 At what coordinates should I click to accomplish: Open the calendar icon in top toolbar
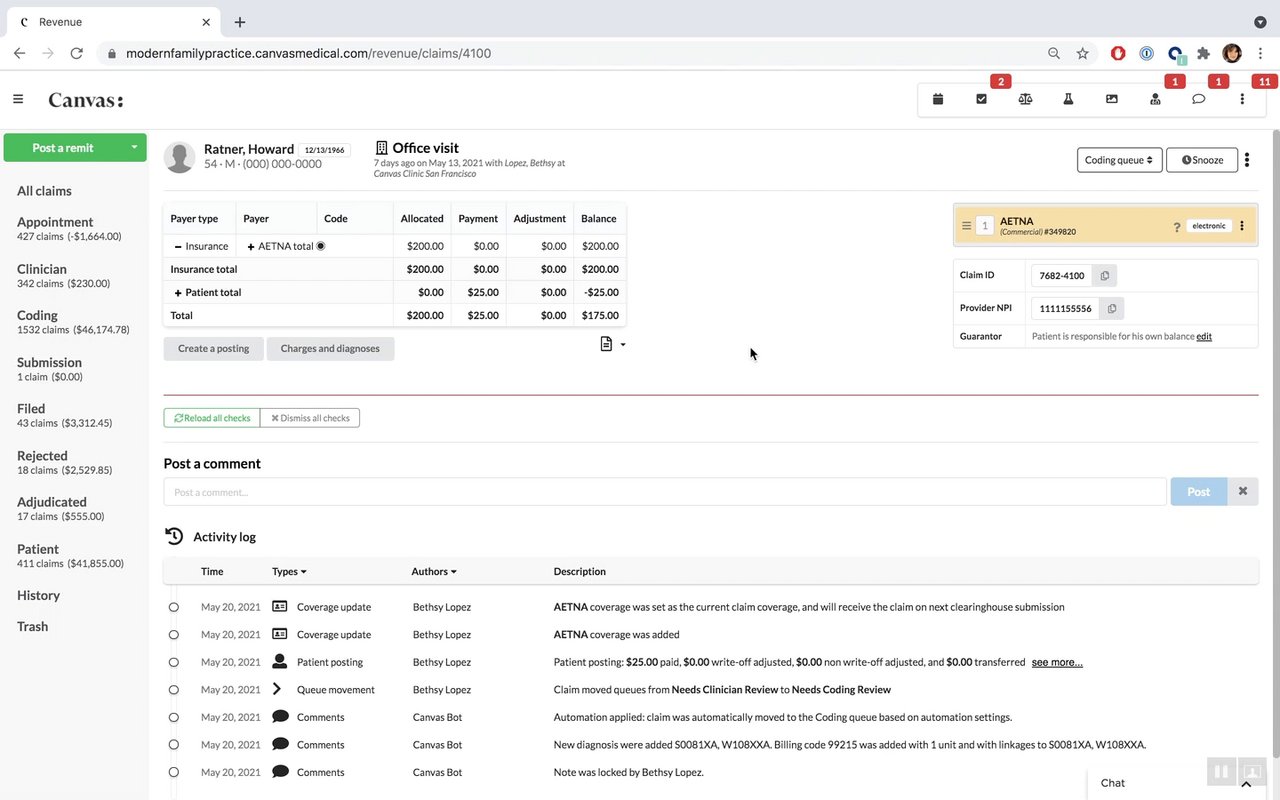coord(938,99)
